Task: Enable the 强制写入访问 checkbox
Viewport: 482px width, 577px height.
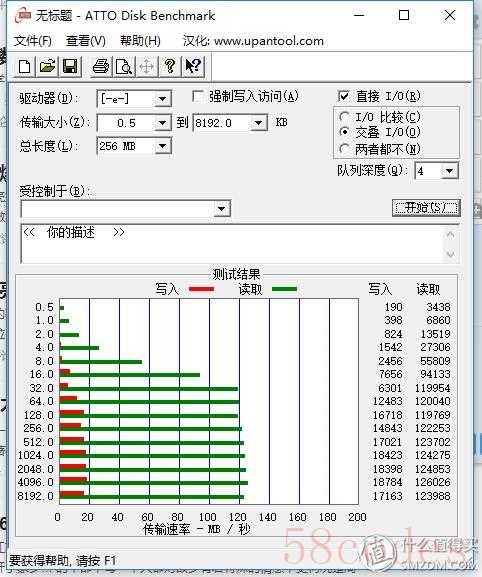Action: pos(198,97)
